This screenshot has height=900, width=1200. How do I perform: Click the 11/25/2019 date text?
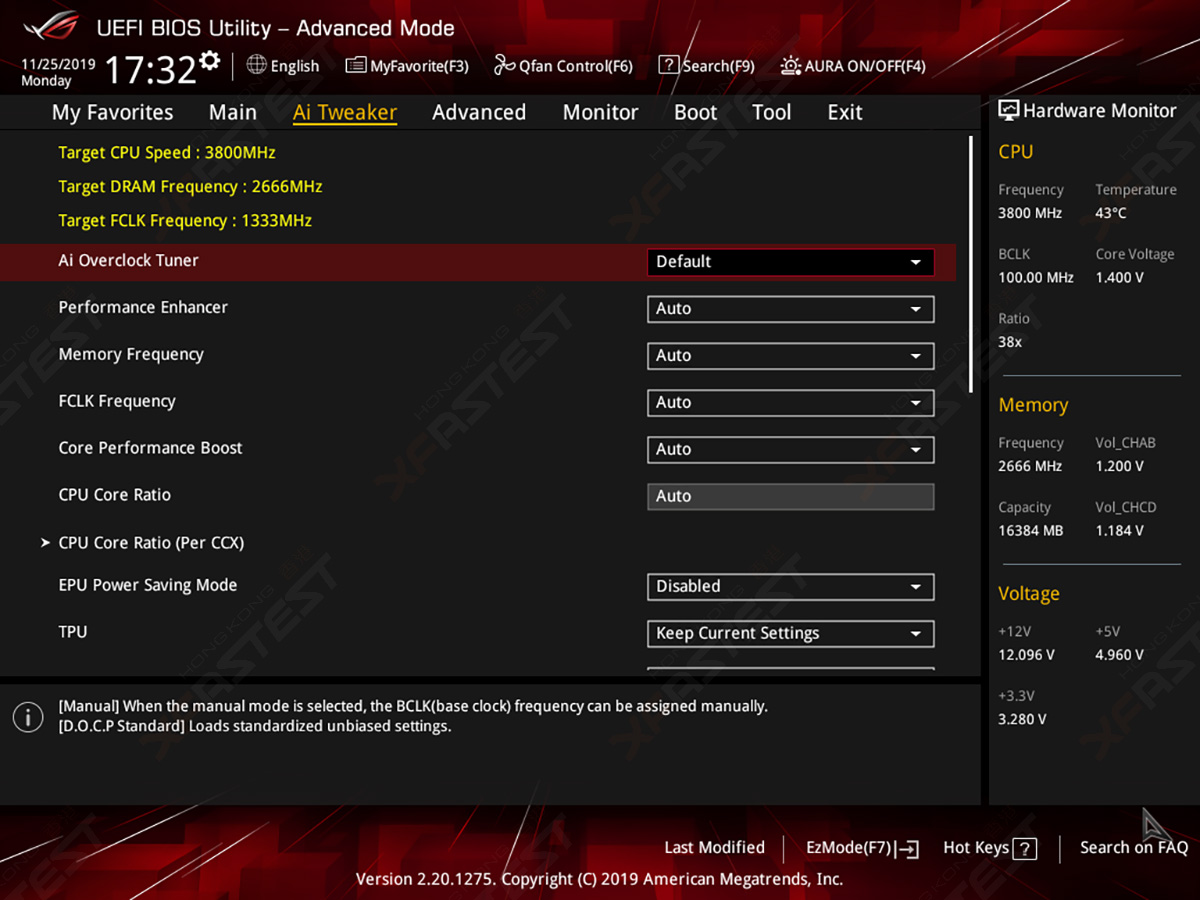point(58,64)
